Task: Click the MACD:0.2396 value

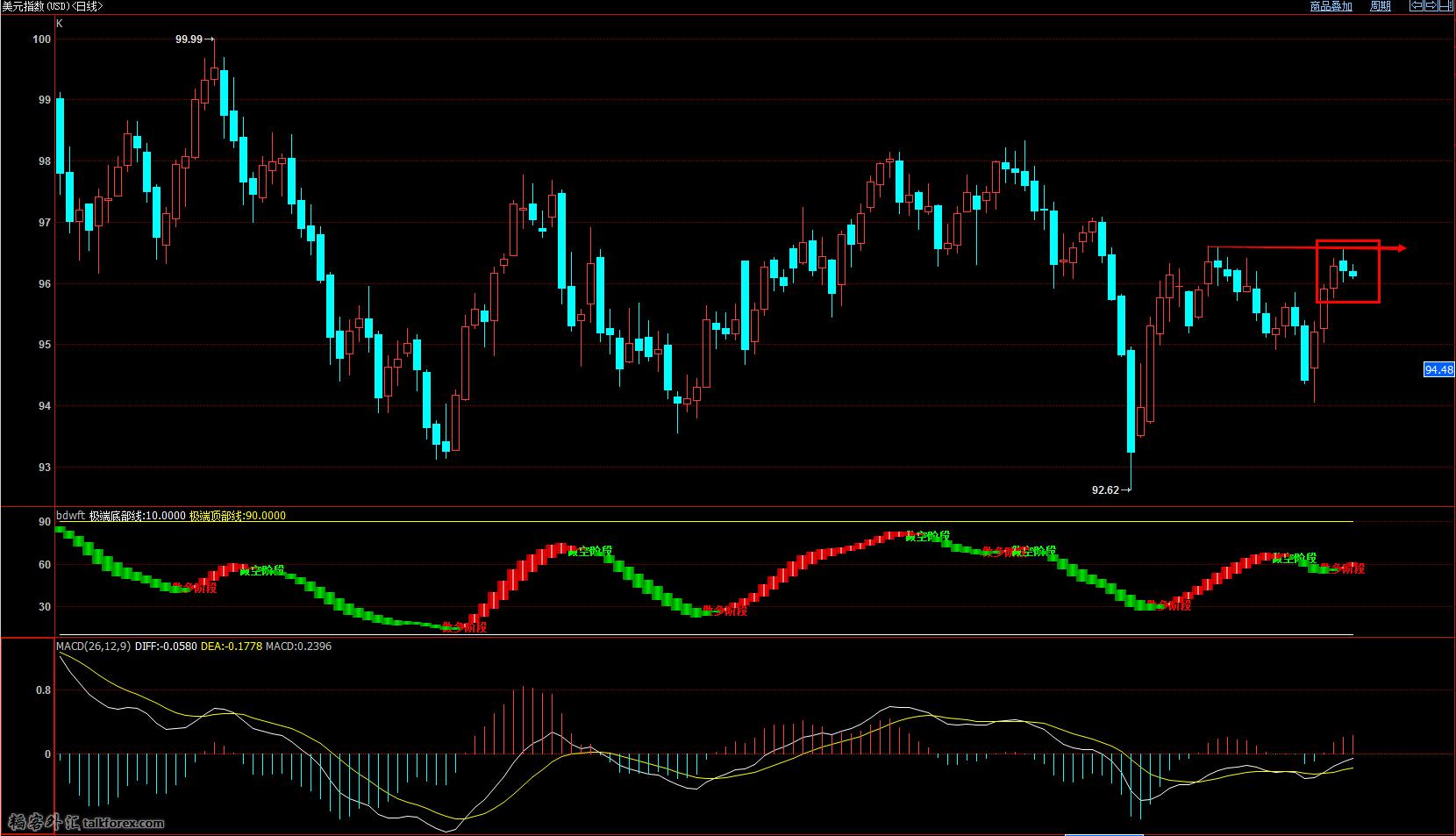Action: (298, 647)
